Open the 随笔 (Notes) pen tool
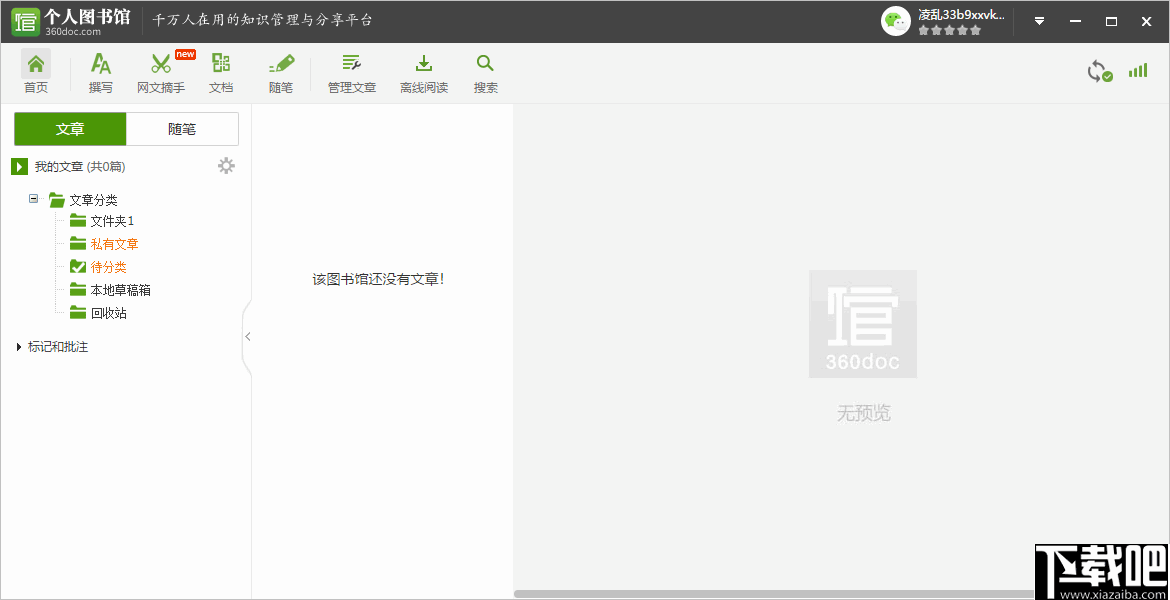The height and width of the screenshot is (600, 1170). pos(280,72)
